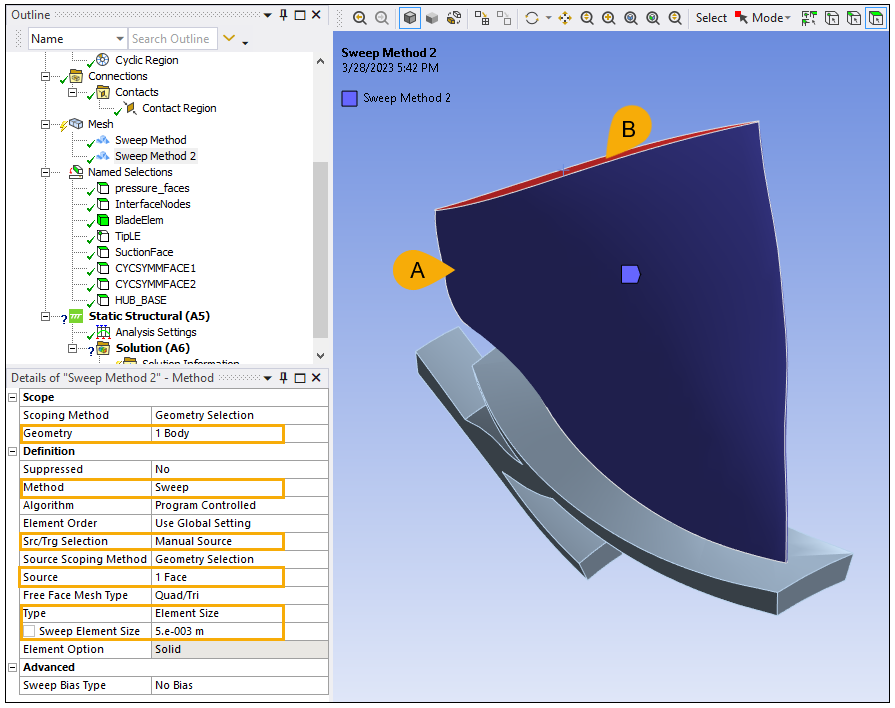
Task: Pin the Outline panel
Action: click(x=284, y=16)
